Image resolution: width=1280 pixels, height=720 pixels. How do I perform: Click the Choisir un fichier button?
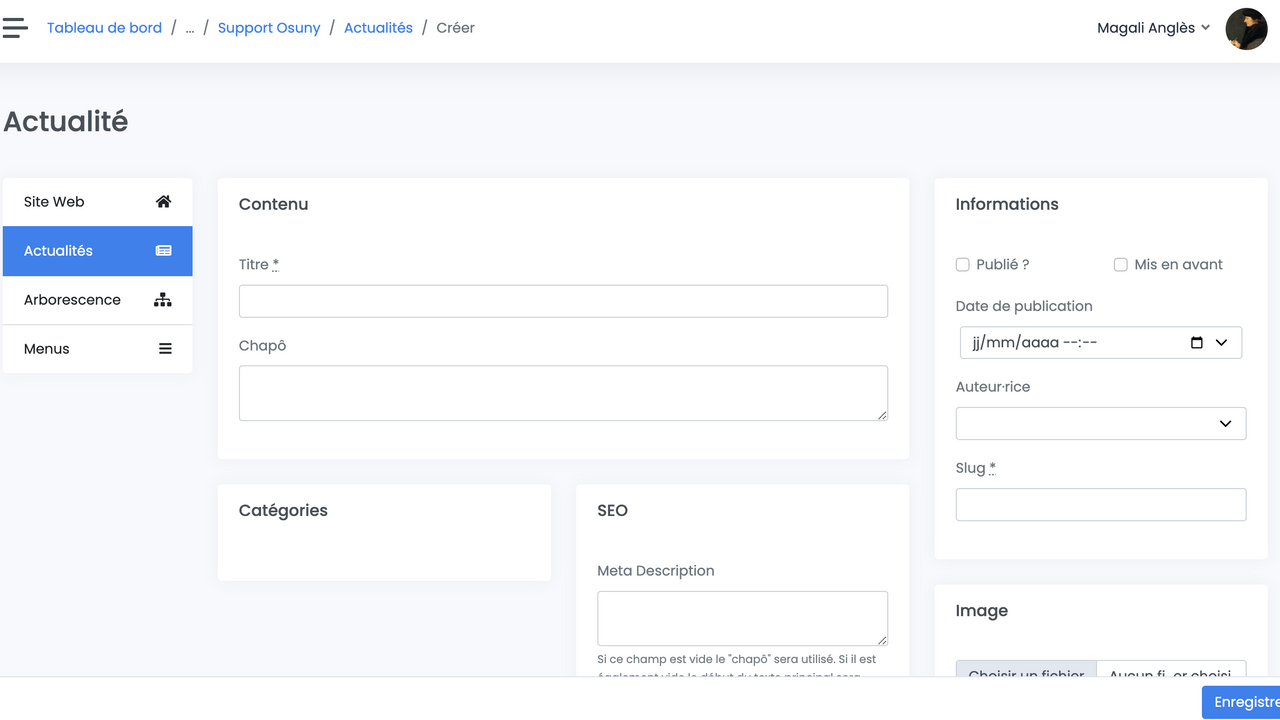point(1026,670)
